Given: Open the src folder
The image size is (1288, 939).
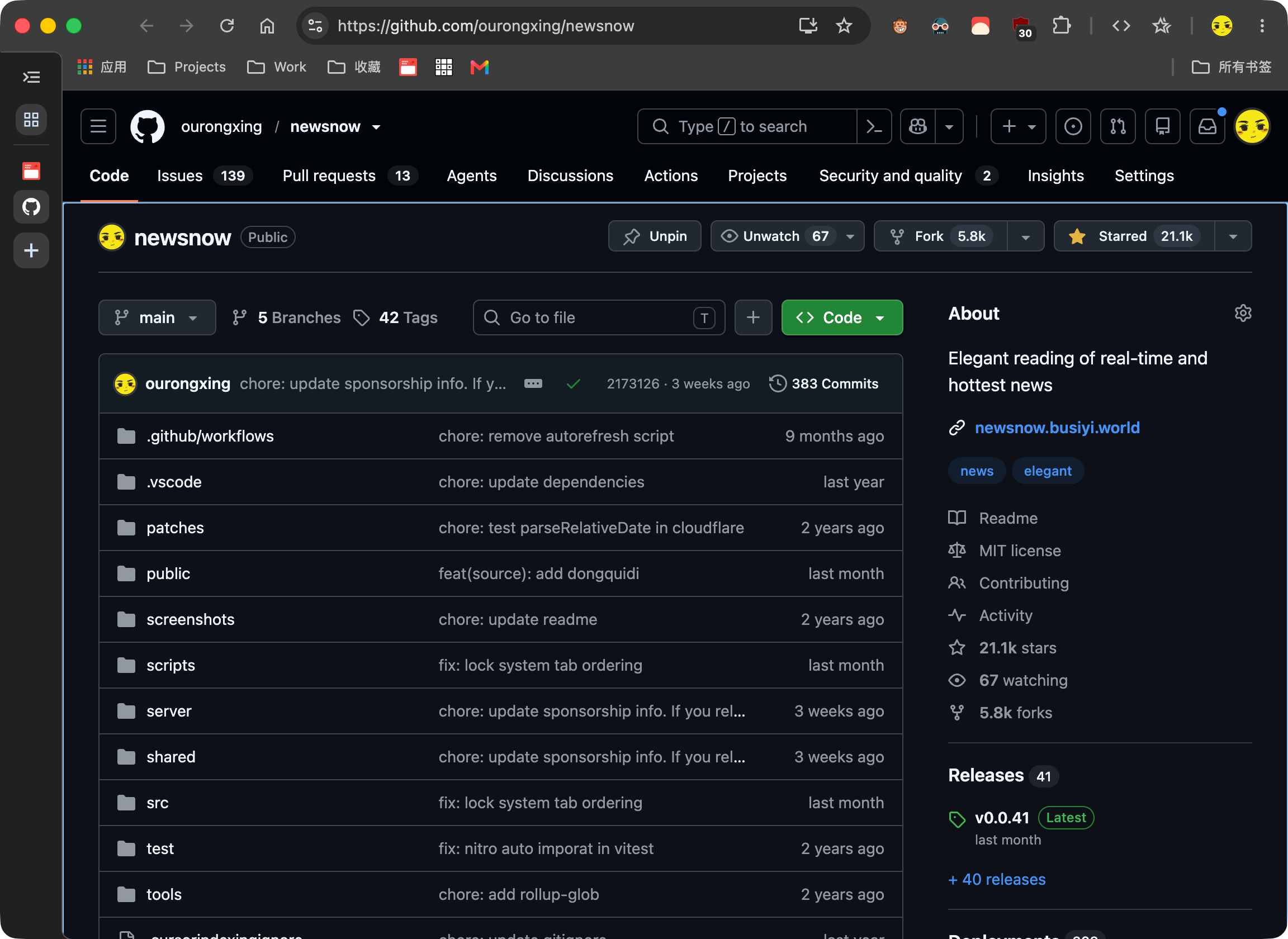Looking at the screenshot, I should (x=158, y=803).
